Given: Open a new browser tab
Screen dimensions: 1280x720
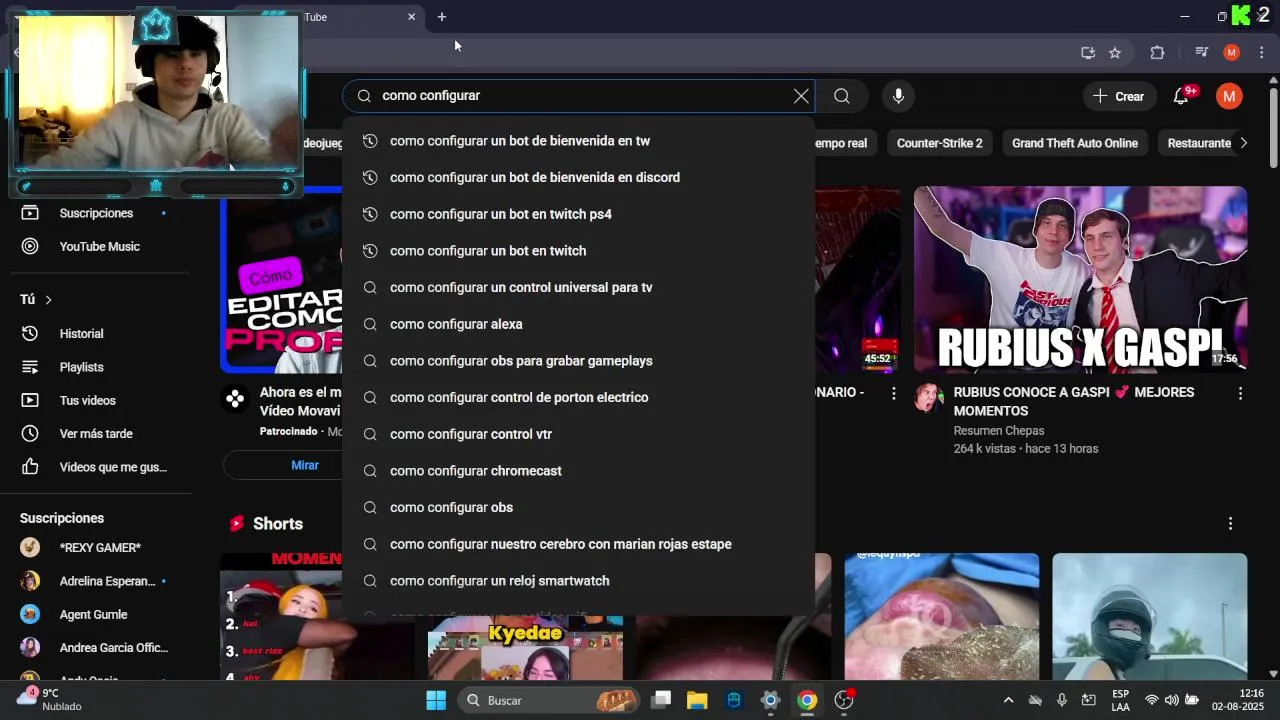Looking at the screenshot, I should click(x=441, y=17).
